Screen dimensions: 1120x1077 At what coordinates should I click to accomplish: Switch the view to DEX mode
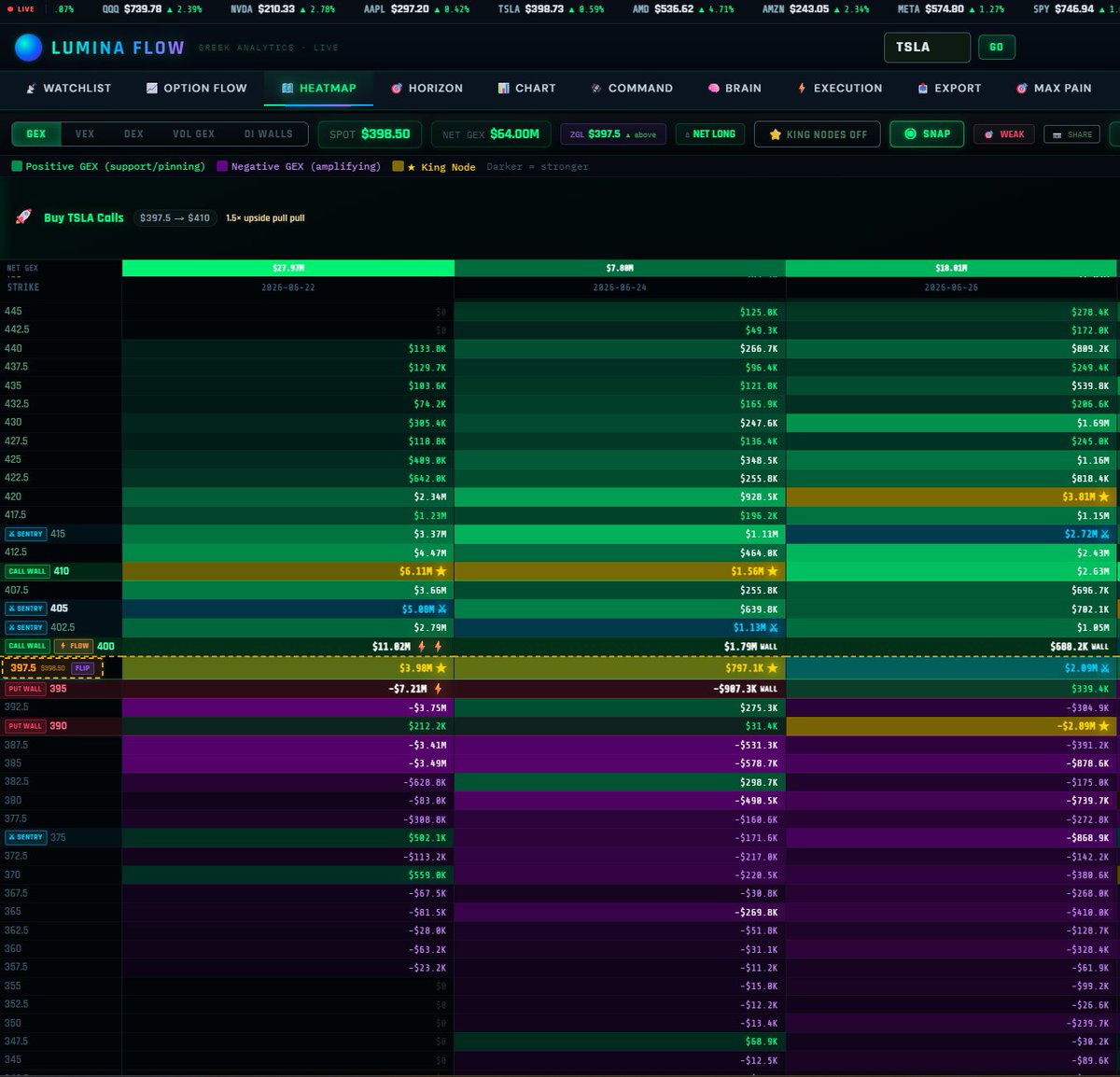pyautogui.click(x=133, y=133)
